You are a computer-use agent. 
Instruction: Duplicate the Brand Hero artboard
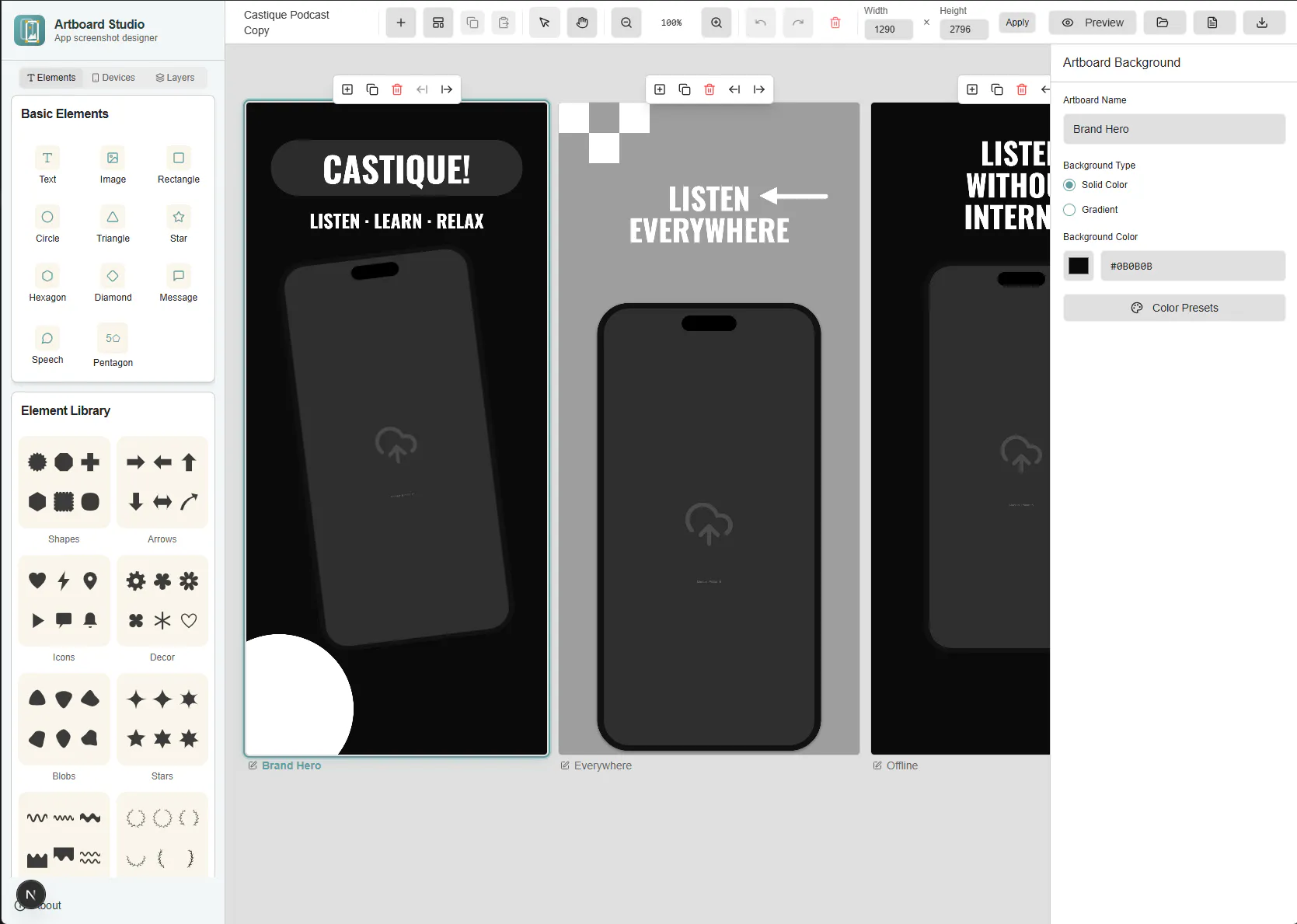tap(372, 89)
